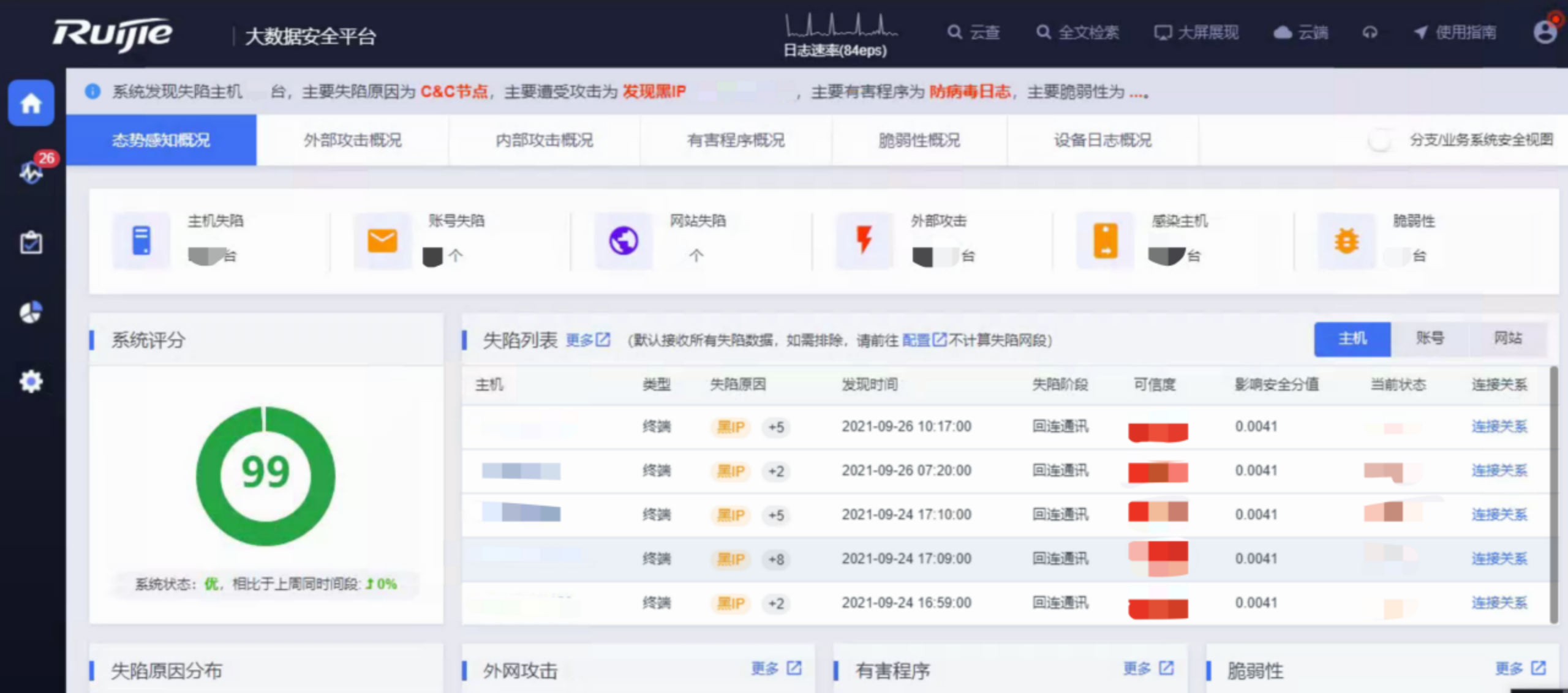1568x693 pixels.
Task: Open the alerts icon with badge 26
Action: 31,172
